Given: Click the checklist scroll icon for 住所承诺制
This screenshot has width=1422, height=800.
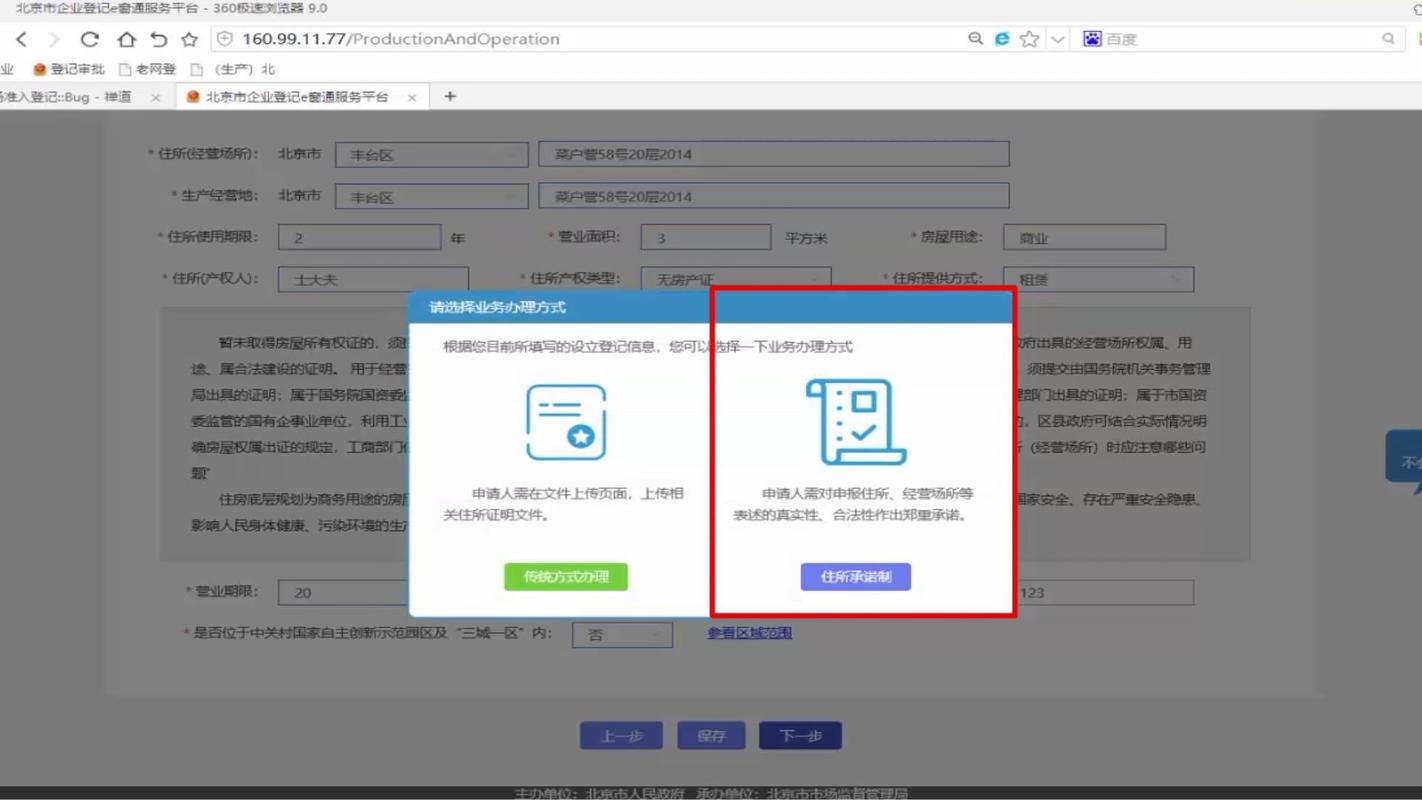Looking at the screenshot, I should click(x=856, y=422).
